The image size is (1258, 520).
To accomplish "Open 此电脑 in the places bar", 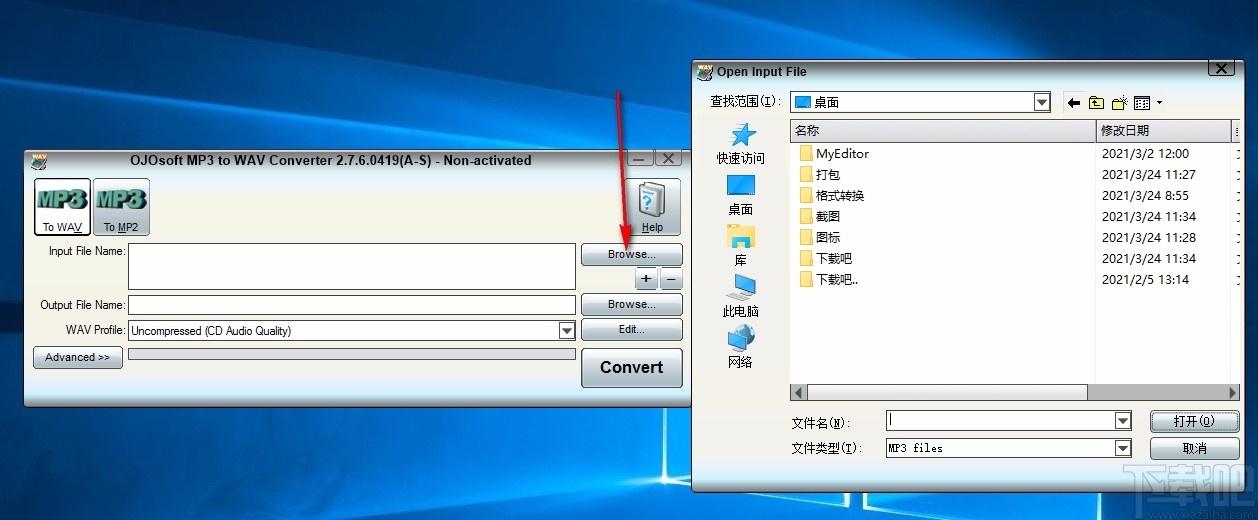I will [x=740, y=297].
